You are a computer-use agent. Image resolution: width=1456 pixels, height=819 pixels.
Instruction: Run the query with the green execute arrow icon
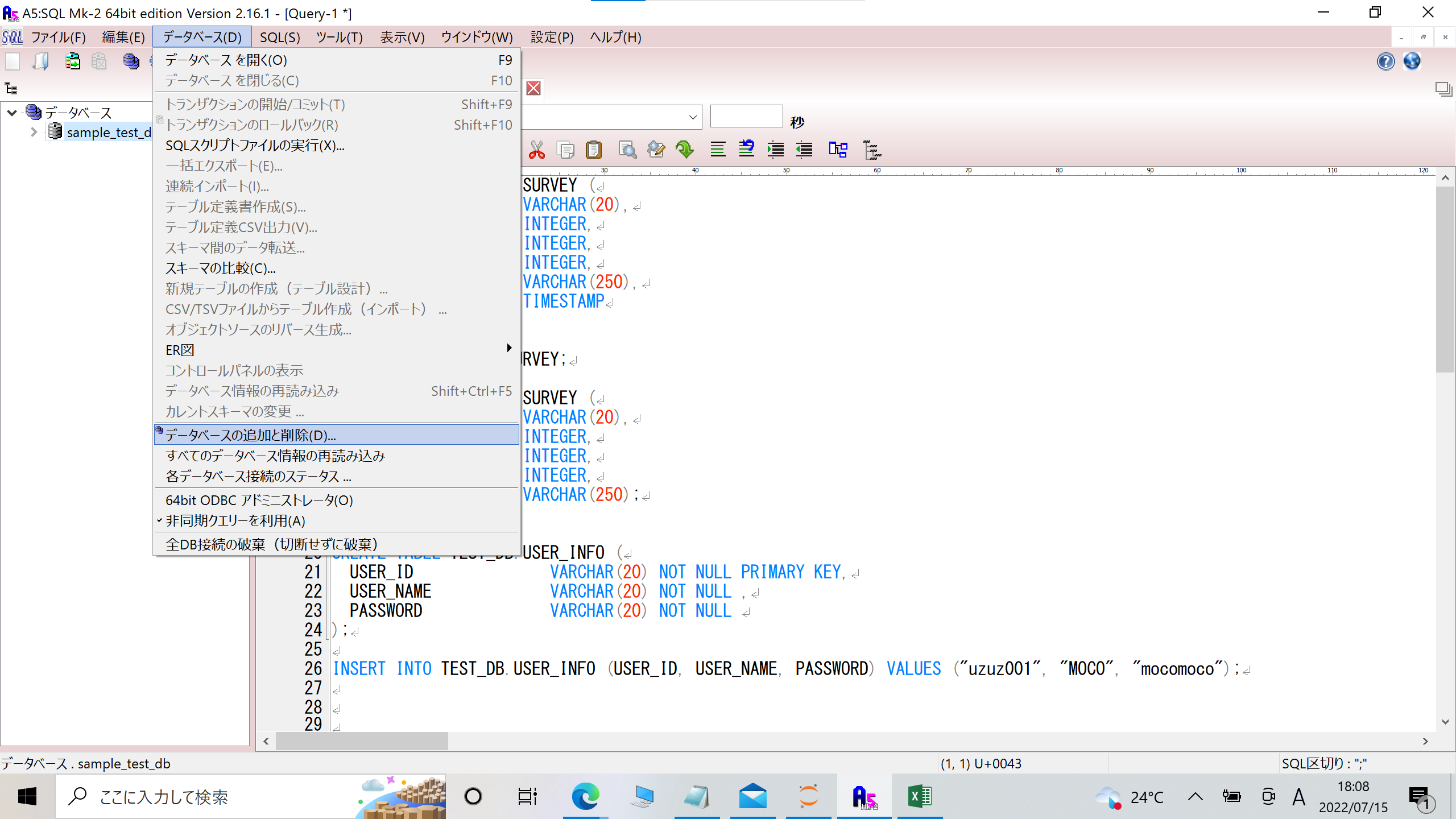coord(684,149)
